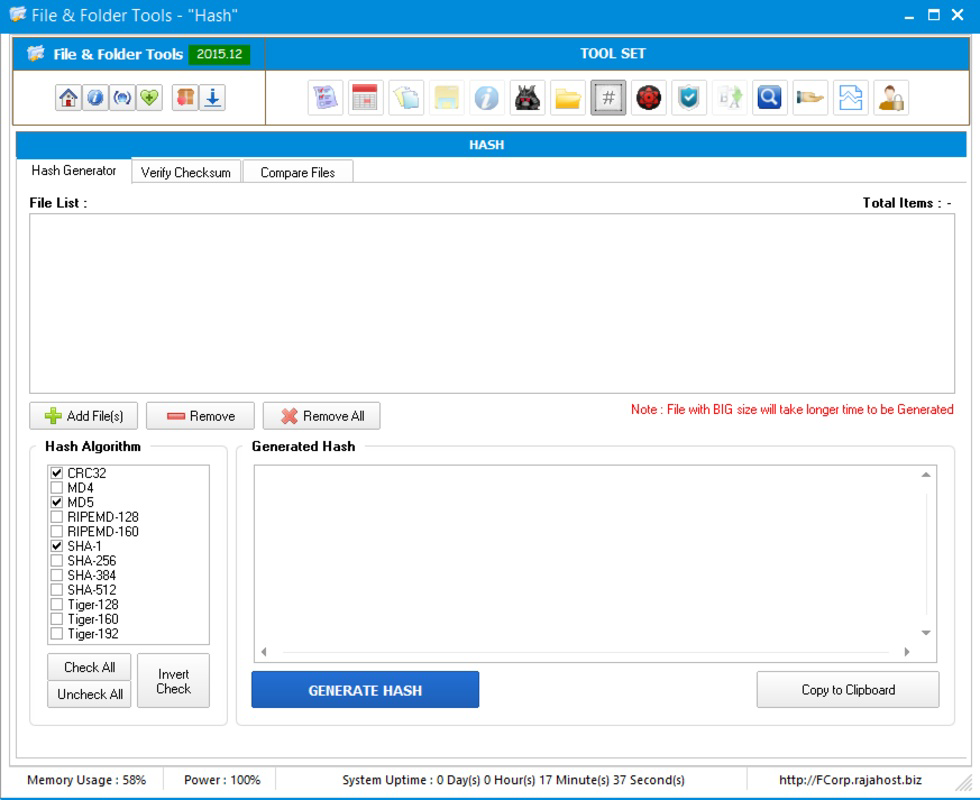
Task: Open the yellow folder tool icon
Action: (x=568, y=98)
